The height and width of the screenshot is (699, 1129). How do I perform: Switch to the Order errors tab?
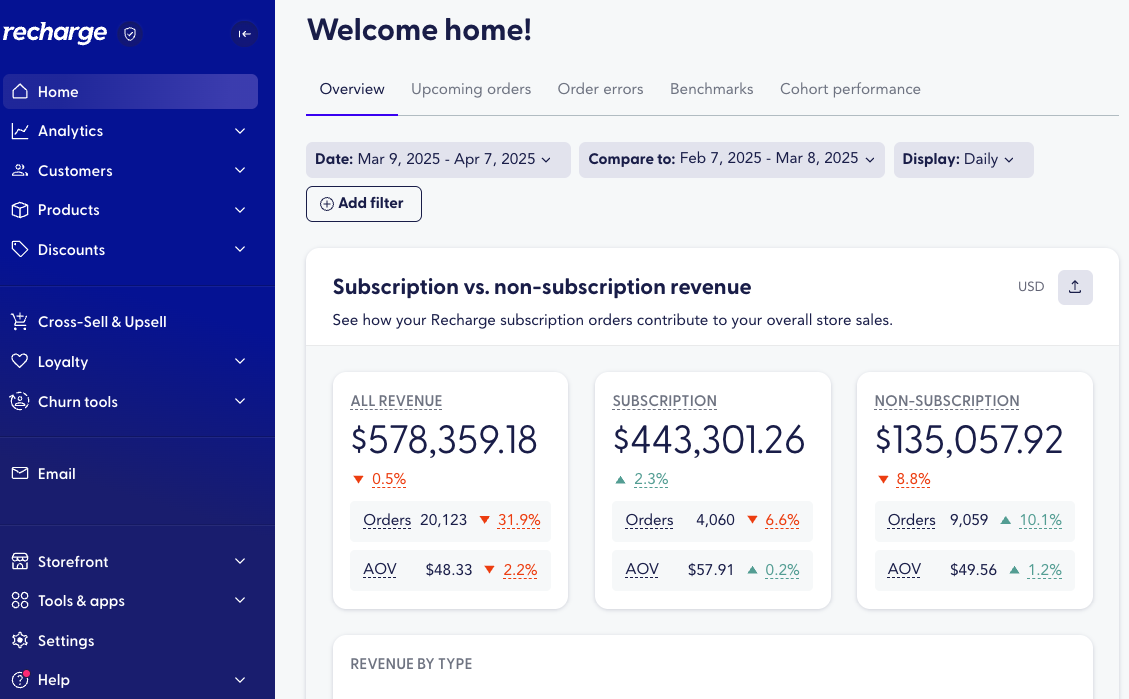pyautogui.click(x=601, y=89)
